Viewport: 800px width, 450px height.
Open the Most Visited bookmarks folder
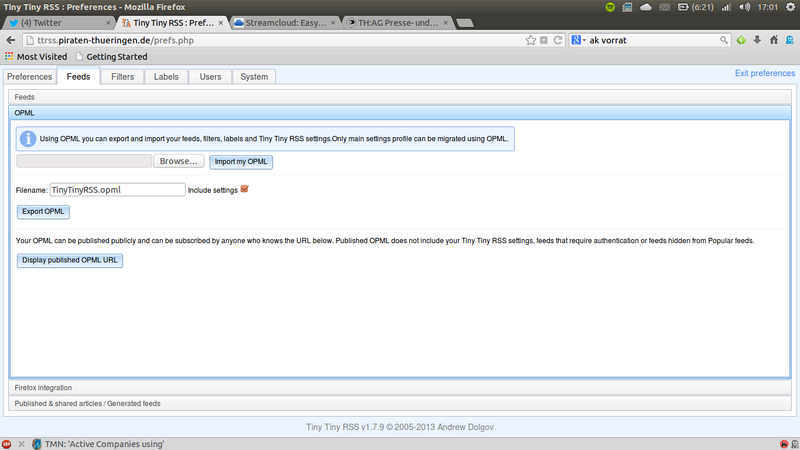tap(36, 57)
